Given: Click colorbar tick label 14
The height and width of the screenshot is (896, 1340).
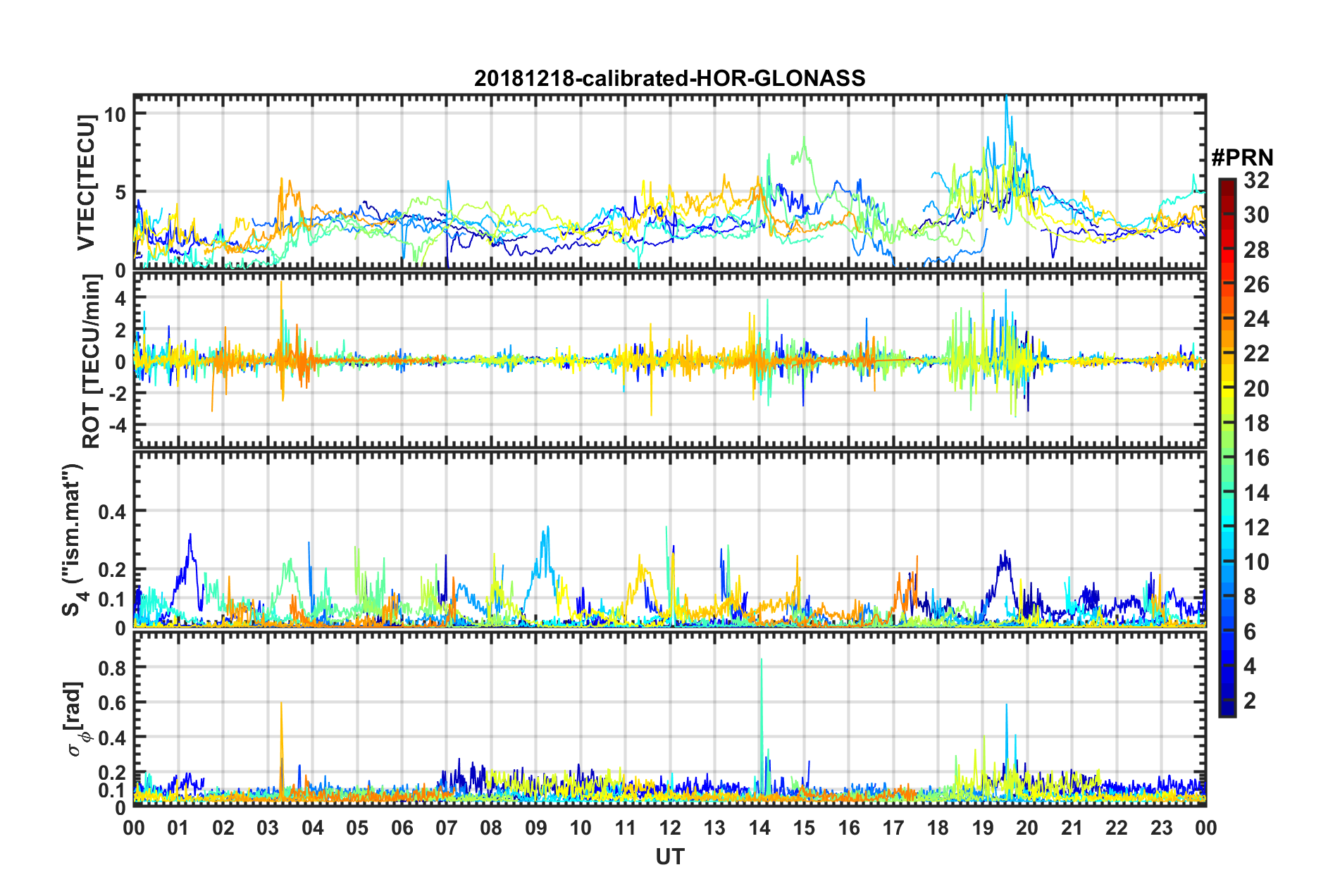Looking at the screenshot, I should tap(1256, 492).
